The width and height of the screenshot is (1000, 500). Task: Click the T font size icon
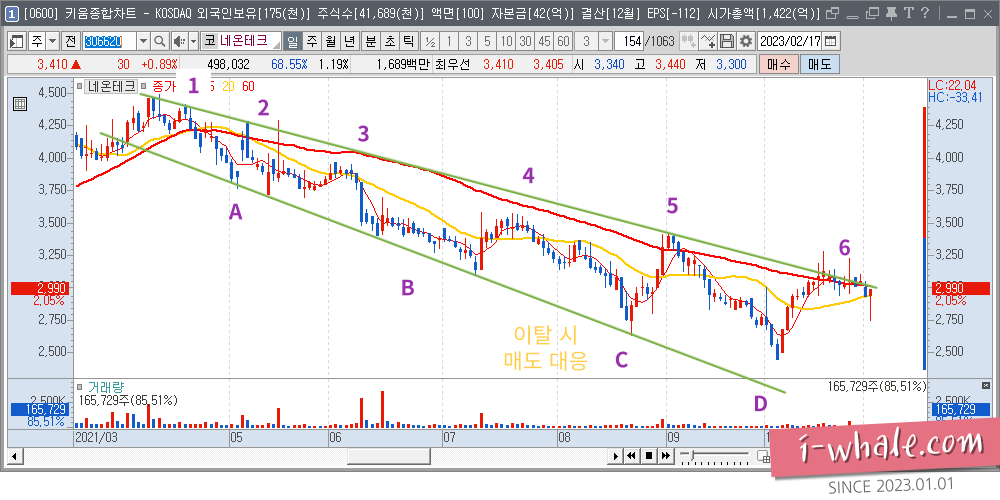tap(908, 12)
